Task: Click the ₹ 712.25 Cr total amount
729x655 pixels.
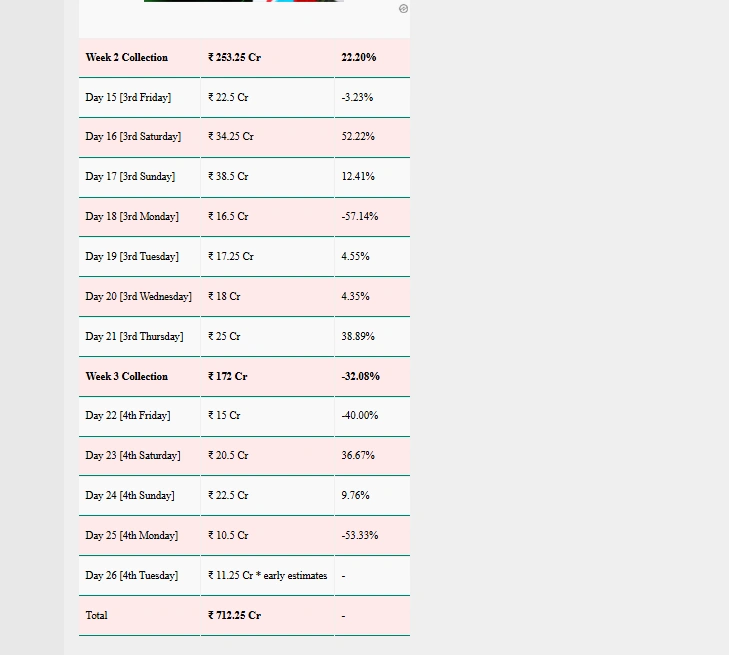Action: click(x=234, y=615)
